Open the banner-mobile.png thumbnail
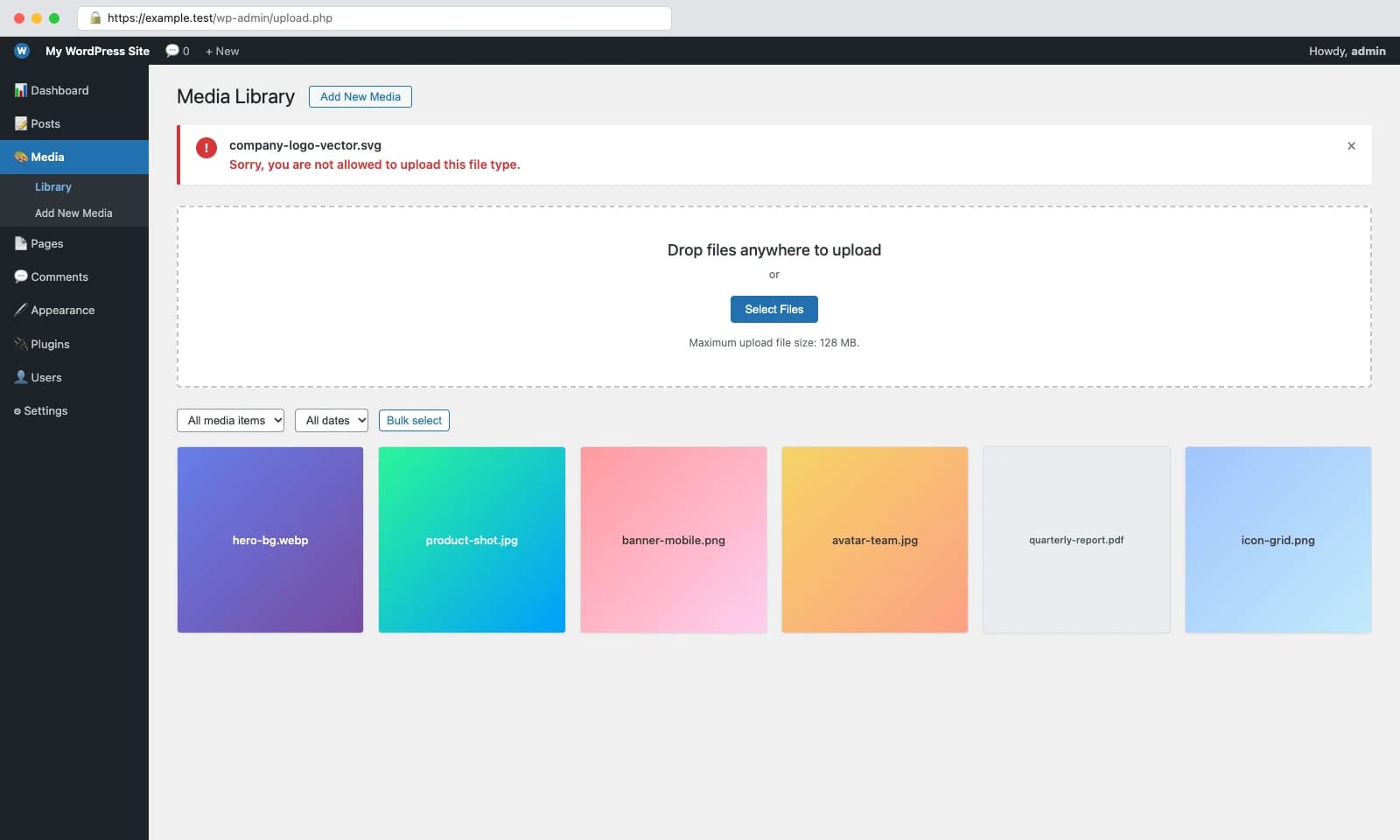This screenshot has width=1400, height=840. (674, 540)
